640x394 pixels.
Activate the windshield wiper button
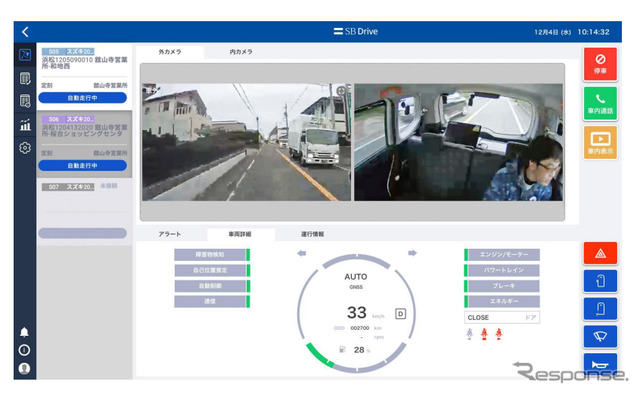click(x=600, y=336)
